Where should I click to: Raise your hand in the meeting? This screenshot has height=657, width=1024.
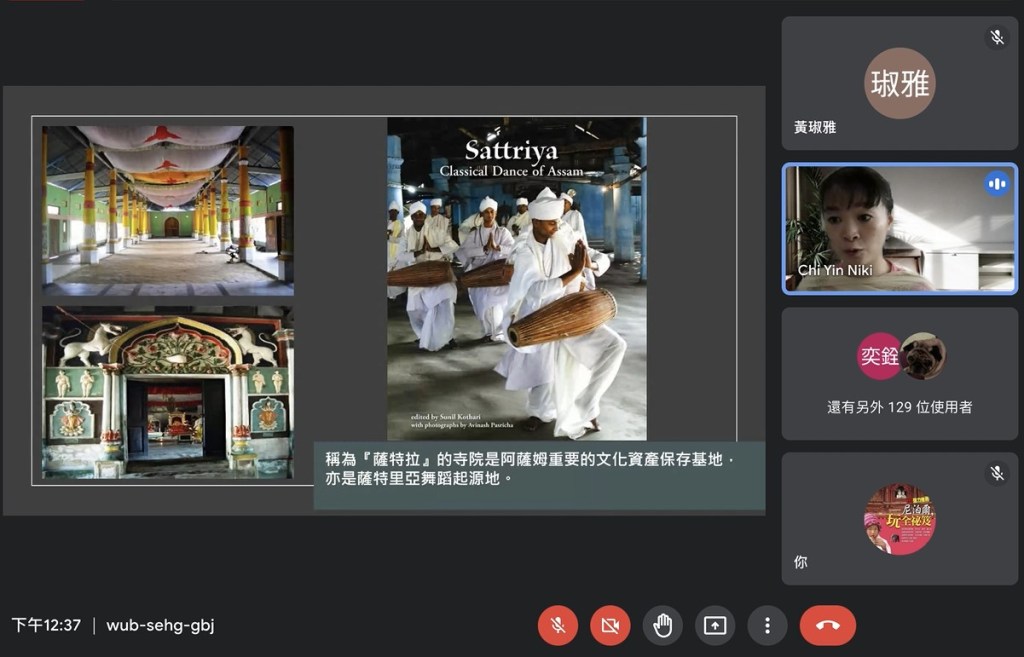click(x=662, y=625)
